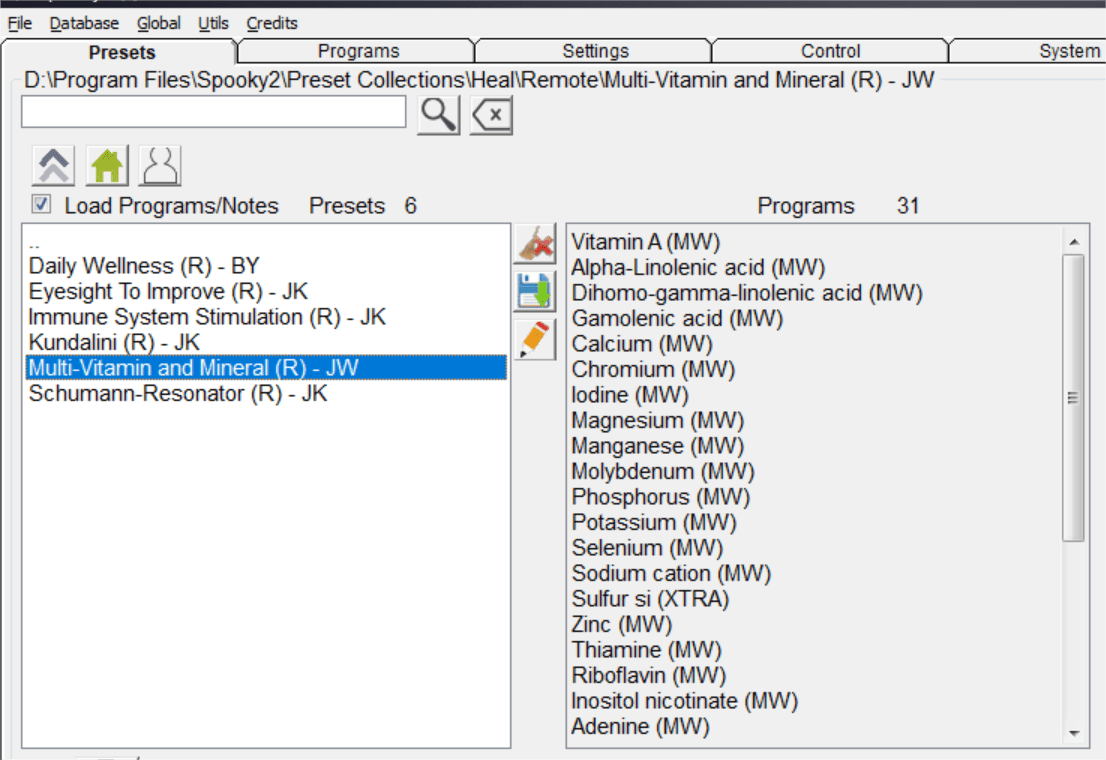Image resolution: width=1106 pixels, height=760 pixels.
Task: Click the programs list scroll up arrow
Action: (x=1074, y=242)
